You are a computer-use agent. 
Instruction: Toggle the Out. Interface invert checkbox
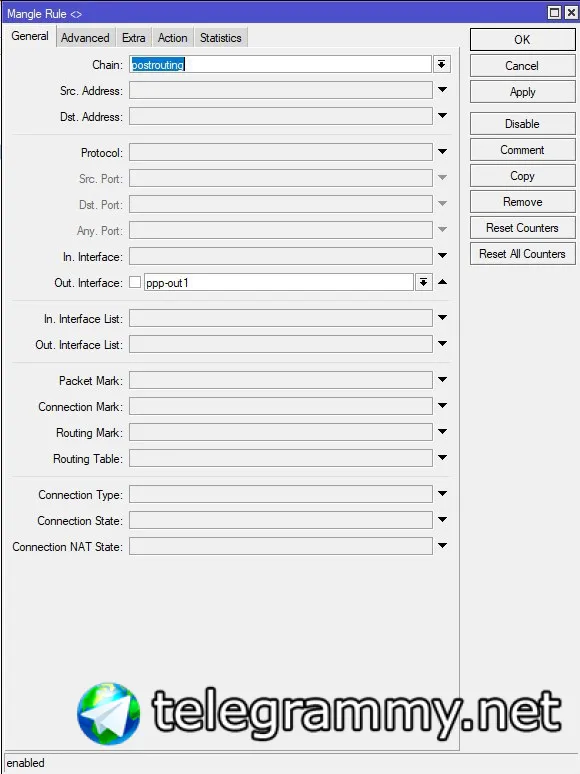point(135,282)
